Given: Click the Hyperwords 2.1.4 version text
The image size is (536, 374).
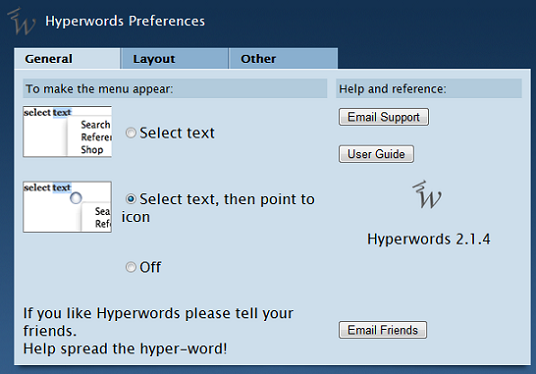Looking at the screenshot, I should pos(429,239).
